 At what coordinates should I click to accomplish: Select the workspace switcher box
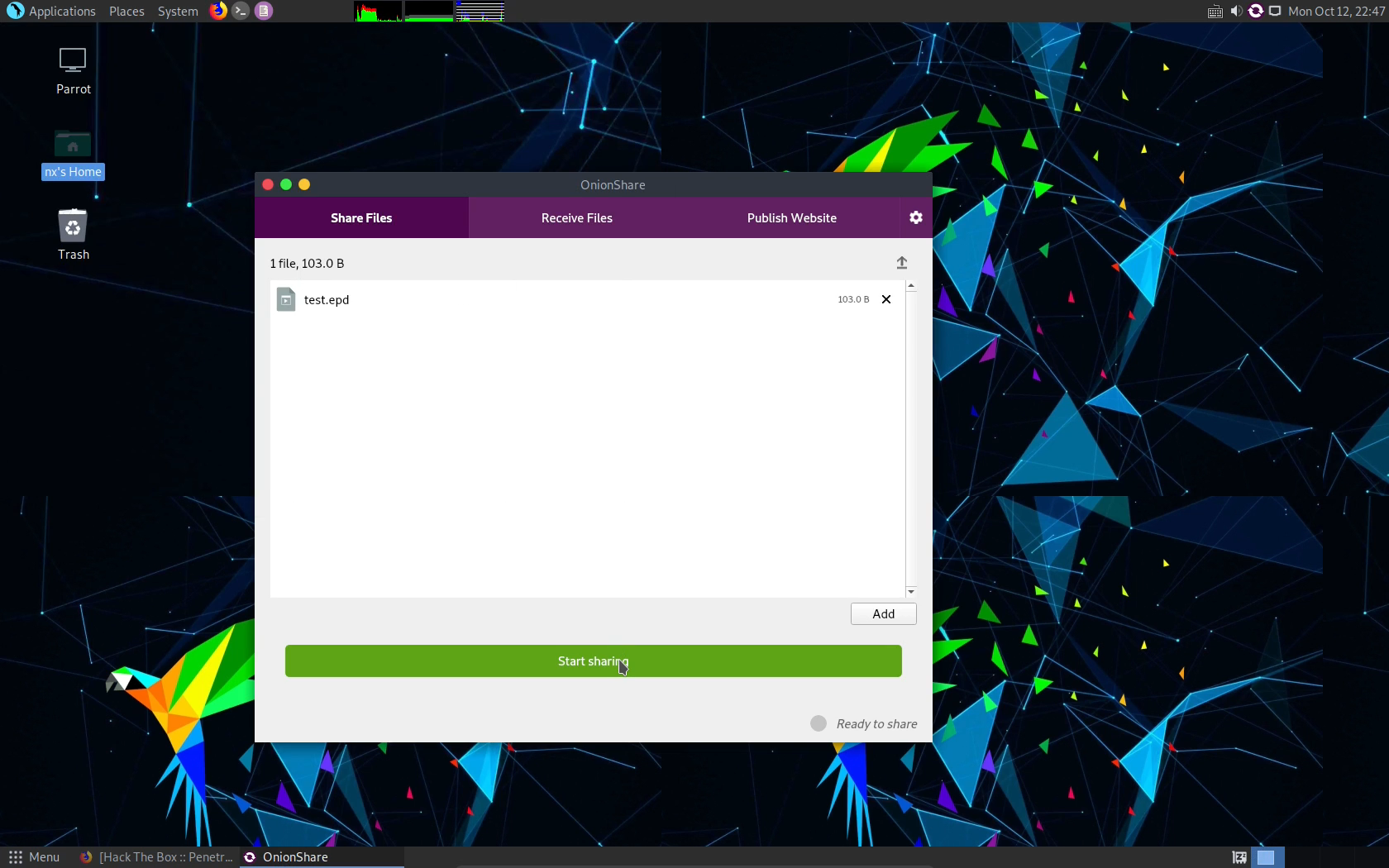1267,857
